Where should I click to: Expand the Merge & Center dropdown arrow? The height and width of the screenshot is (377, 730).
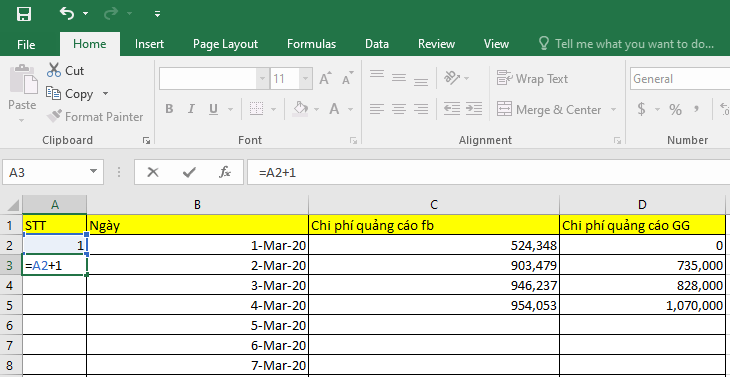[613, 110]
